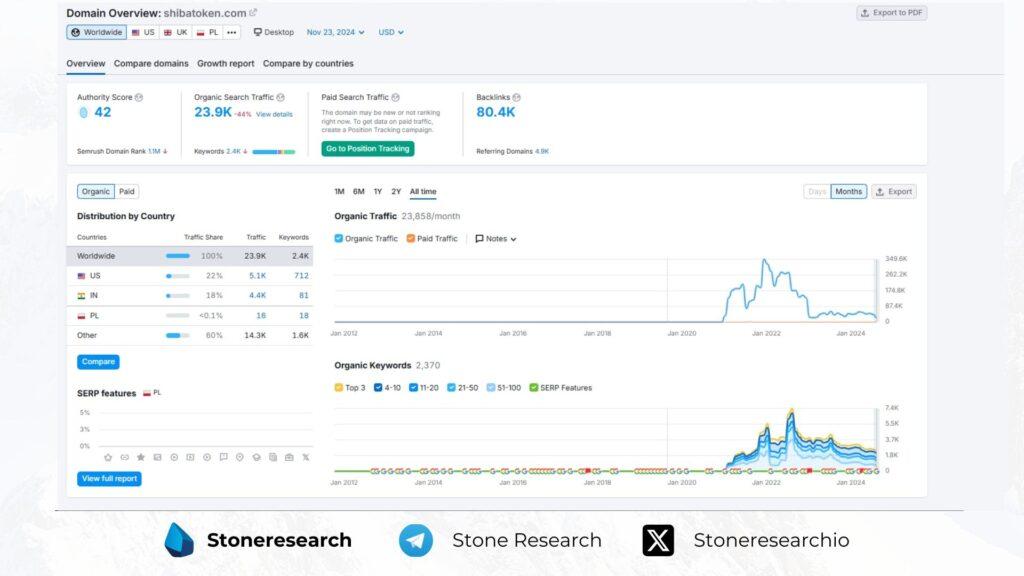Click the location pin icon in SERP features
Screen dimensions: 1024x576
click(x=240, y=457)
